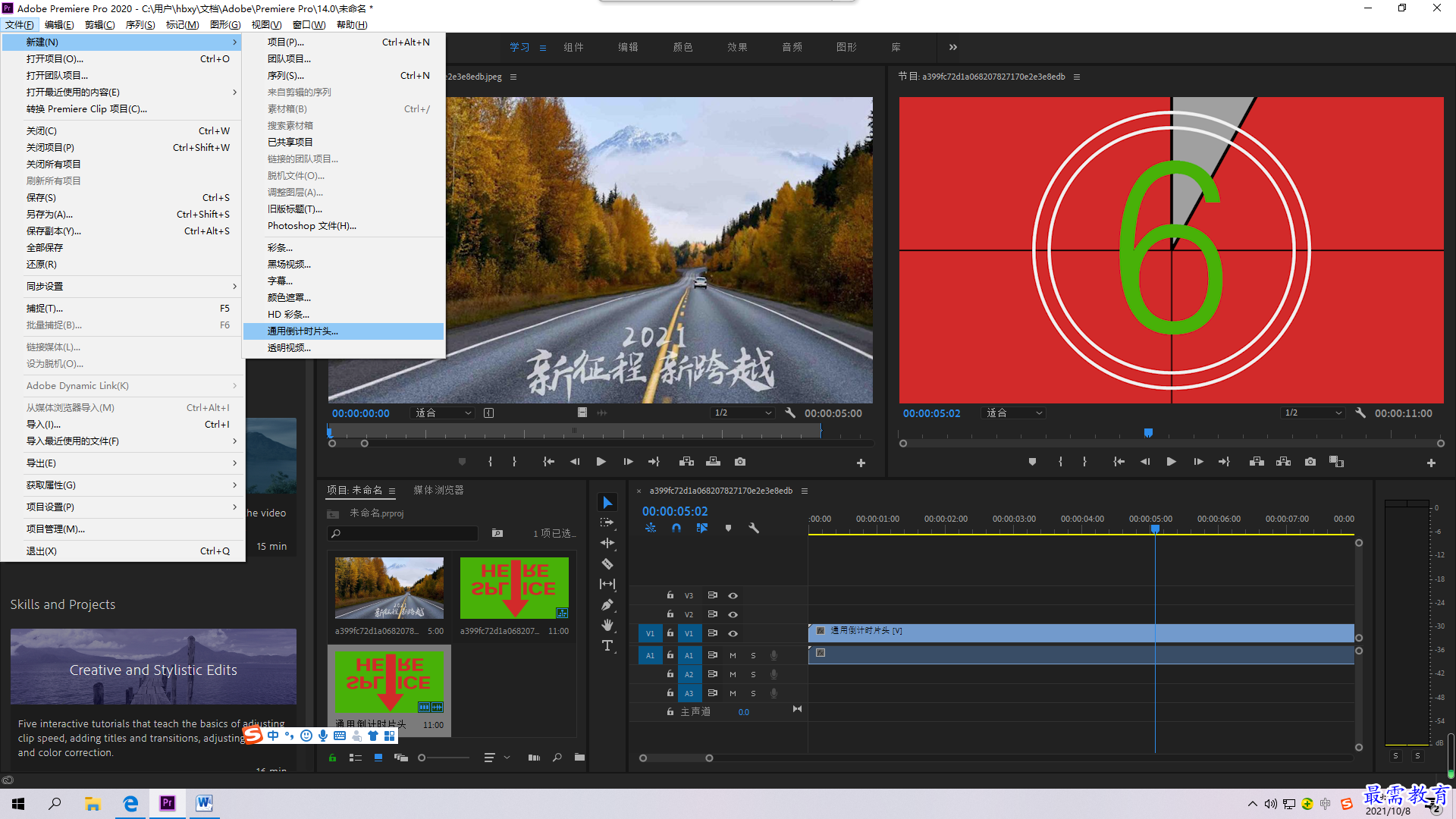Toggle V2 track output eye
This screenshot has width=1456, height=819.
[733, 614]
